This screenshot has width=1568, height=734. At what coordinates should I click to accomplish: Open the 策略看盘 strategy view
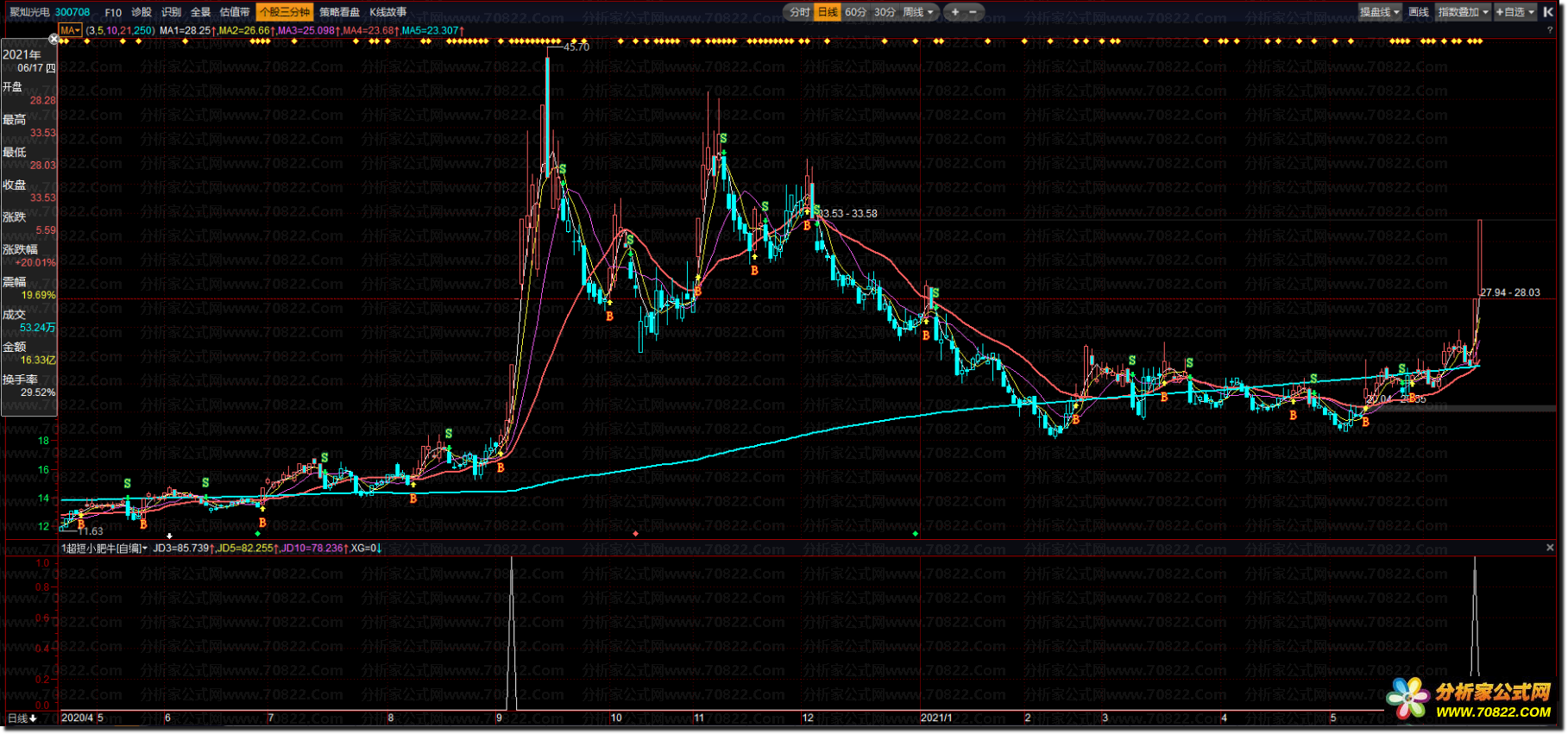339,12
